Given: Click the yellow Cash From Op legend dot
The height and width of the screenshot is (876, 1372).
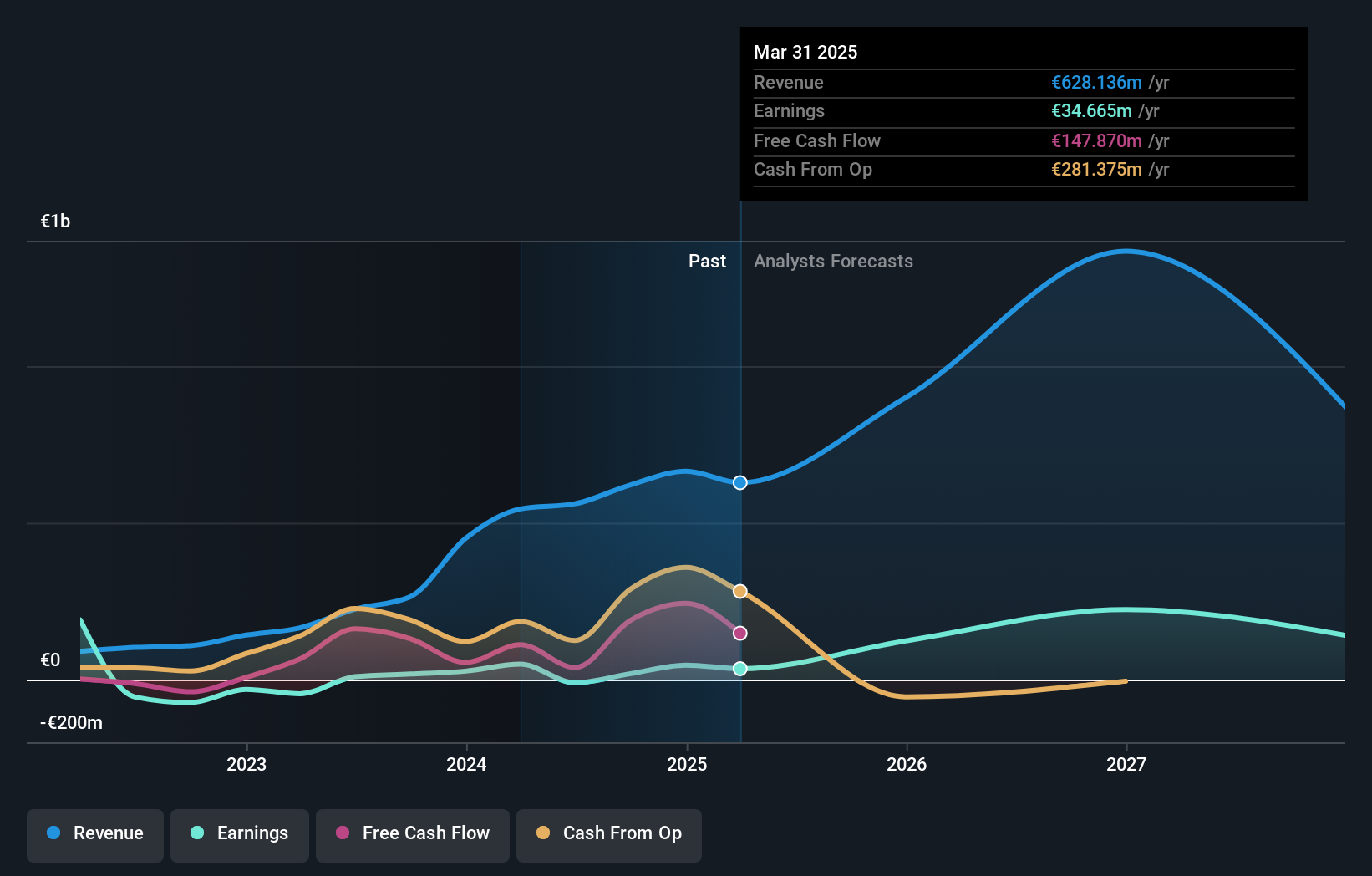Looking at the screenshot, I should (x=544, y=833).
